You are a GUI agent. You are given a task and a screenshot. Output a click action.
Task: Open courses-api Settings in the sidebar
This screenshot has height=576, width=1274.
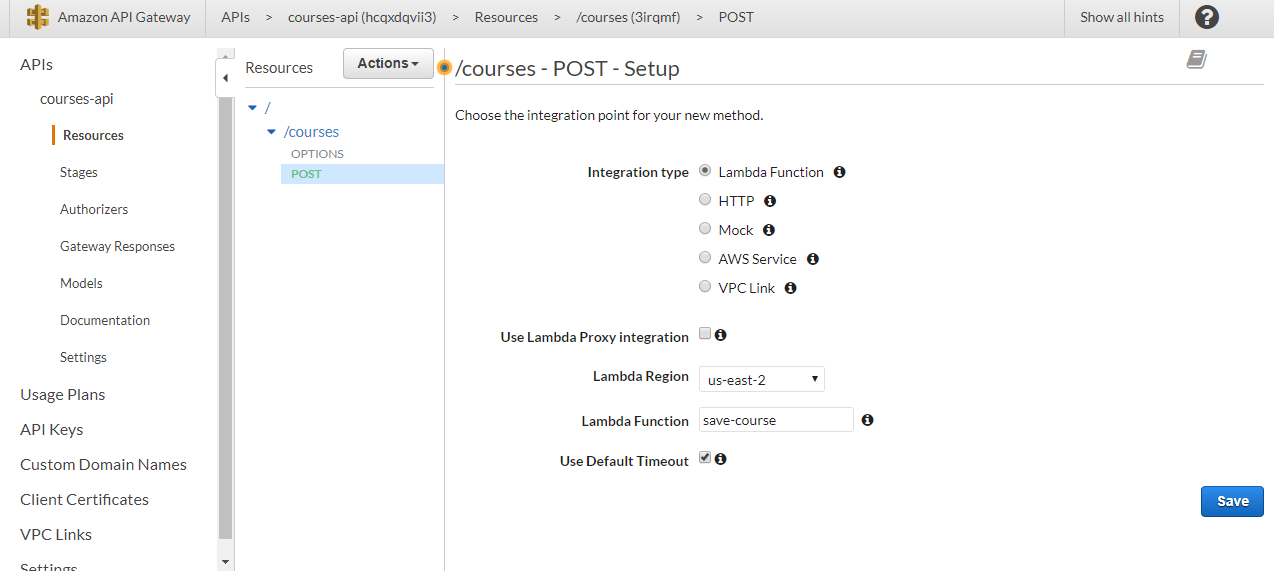83,357
